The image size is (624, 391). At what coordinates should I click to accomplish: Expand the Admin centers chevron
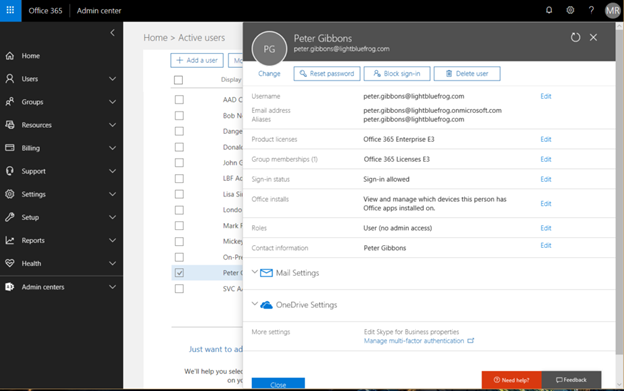(113, 287)
